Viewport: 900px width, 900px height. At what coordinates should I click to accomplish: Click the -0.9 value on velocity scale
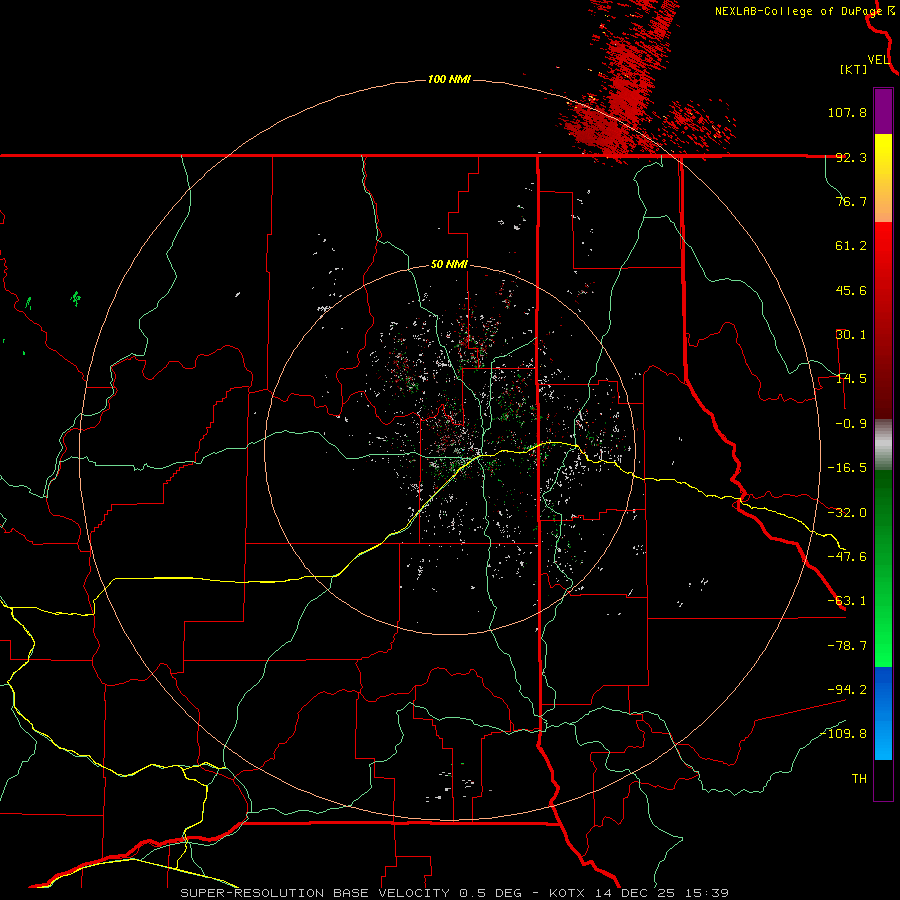[x=851, y=424]
